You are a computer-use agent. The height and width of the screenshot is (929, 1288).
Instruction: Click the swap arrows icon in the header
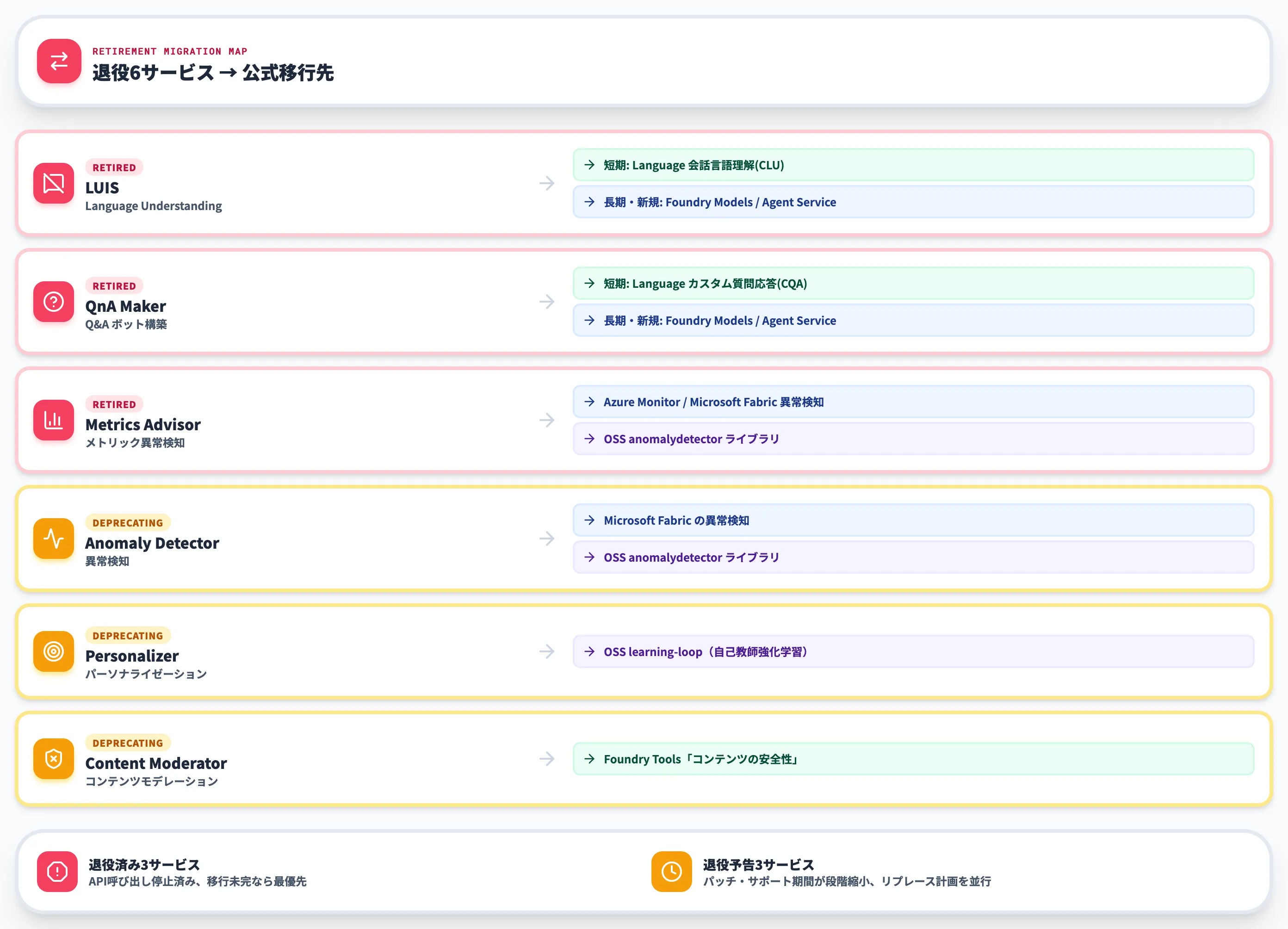(x=59, y=61)
